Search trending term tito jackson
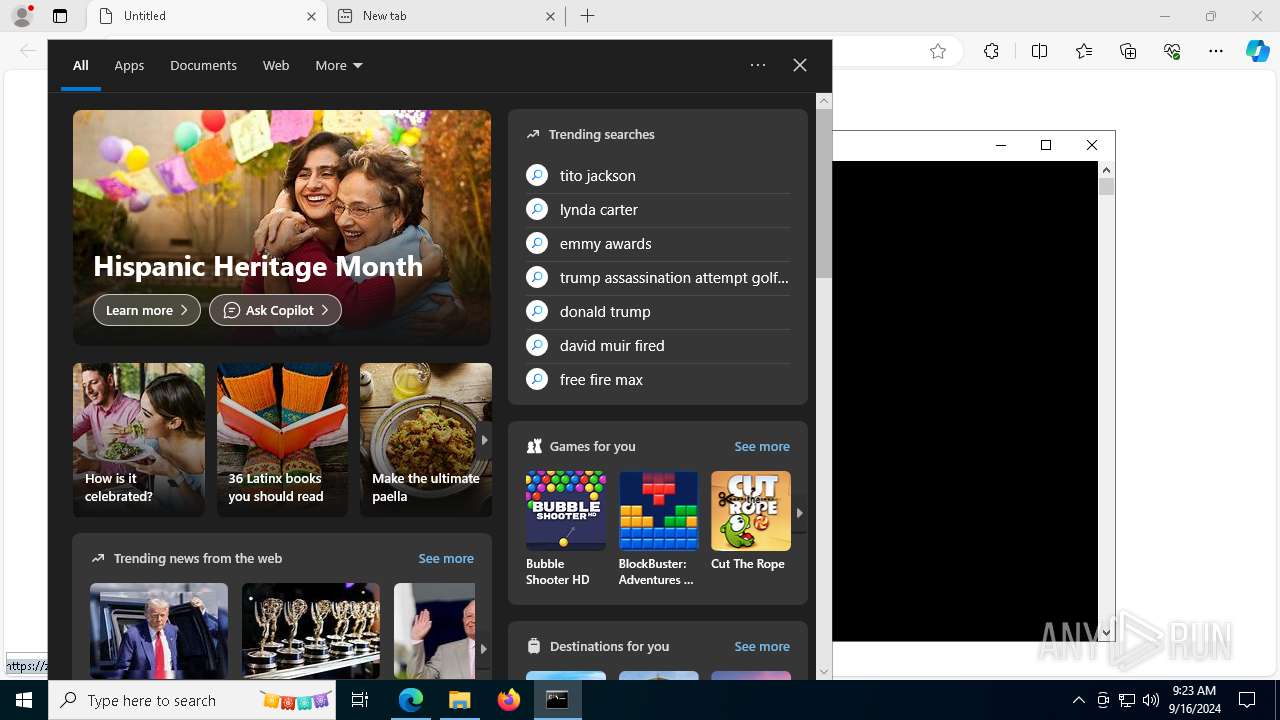 coord(658,175)
